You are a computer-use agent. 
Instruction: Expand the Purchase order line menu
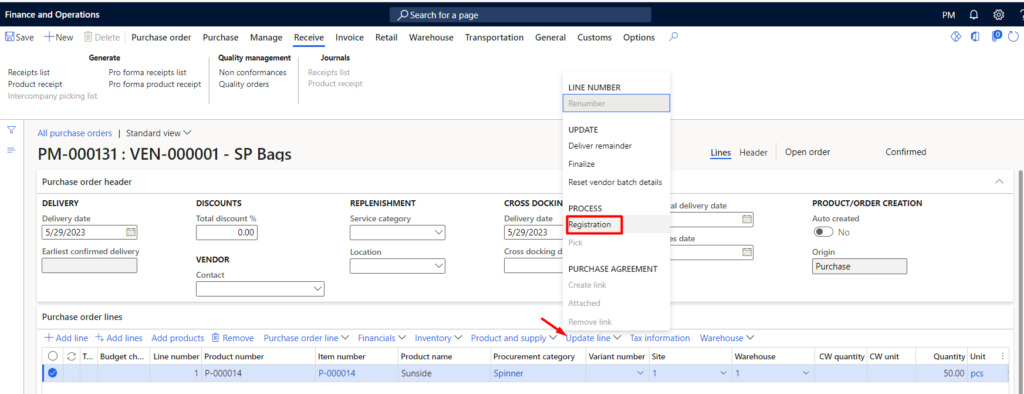[x=305, y=338]
